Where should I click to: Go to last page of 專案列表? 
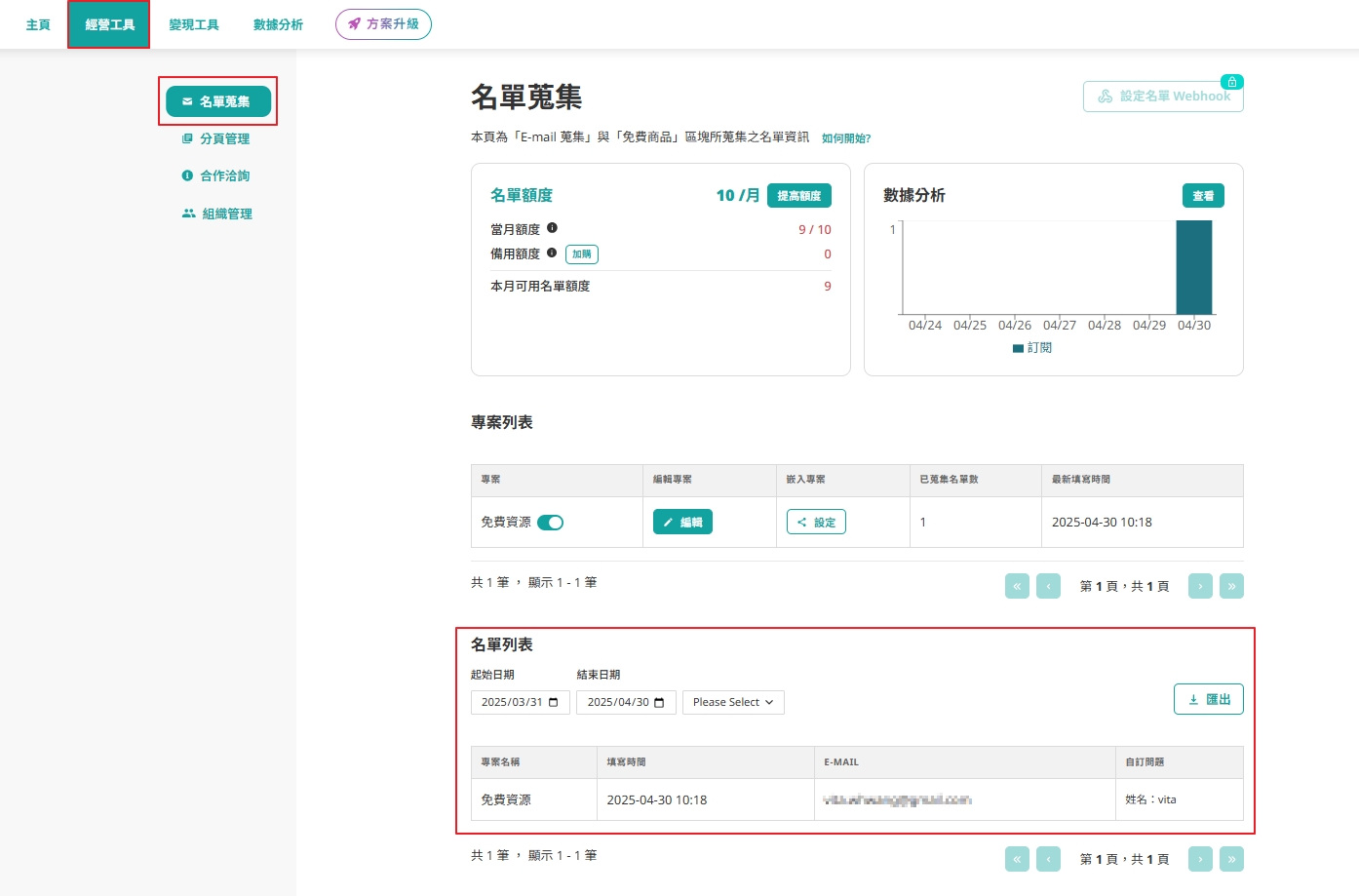1231,586
